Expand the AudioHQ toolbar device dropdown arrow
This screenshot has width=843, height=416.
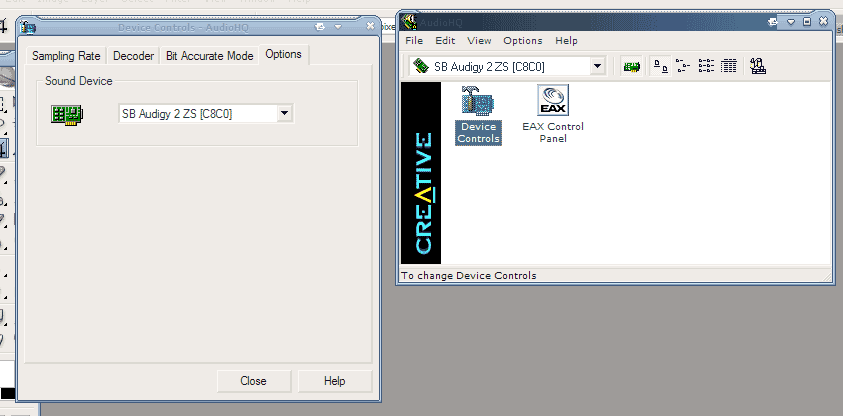tap(597, 67)
